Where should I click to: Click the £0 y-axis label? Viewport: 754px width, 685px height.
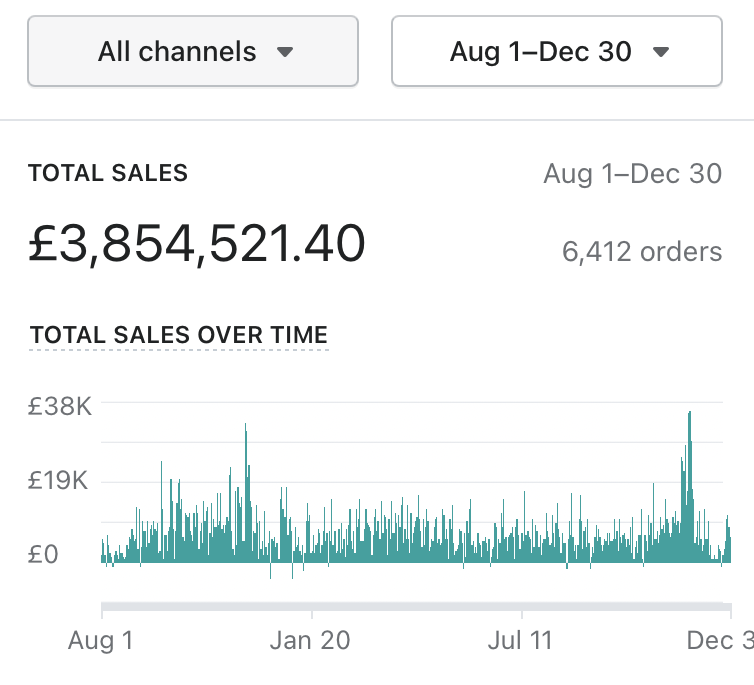(x=43, y=554)
